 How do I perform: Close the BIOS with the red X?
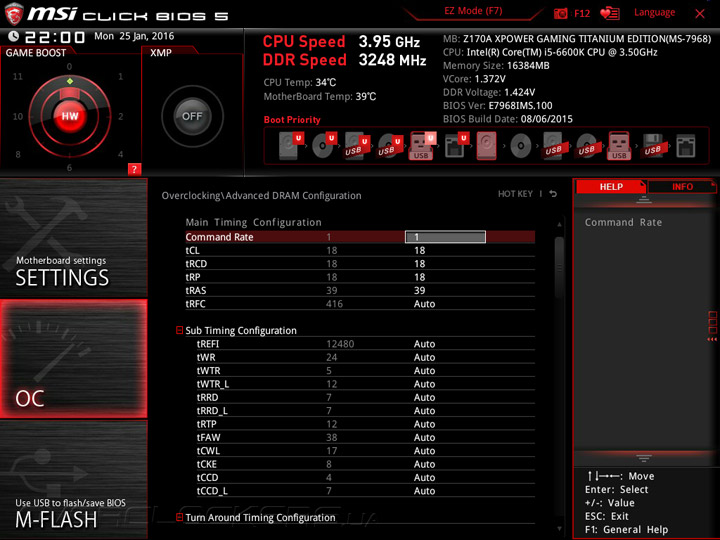coord(700,13)
